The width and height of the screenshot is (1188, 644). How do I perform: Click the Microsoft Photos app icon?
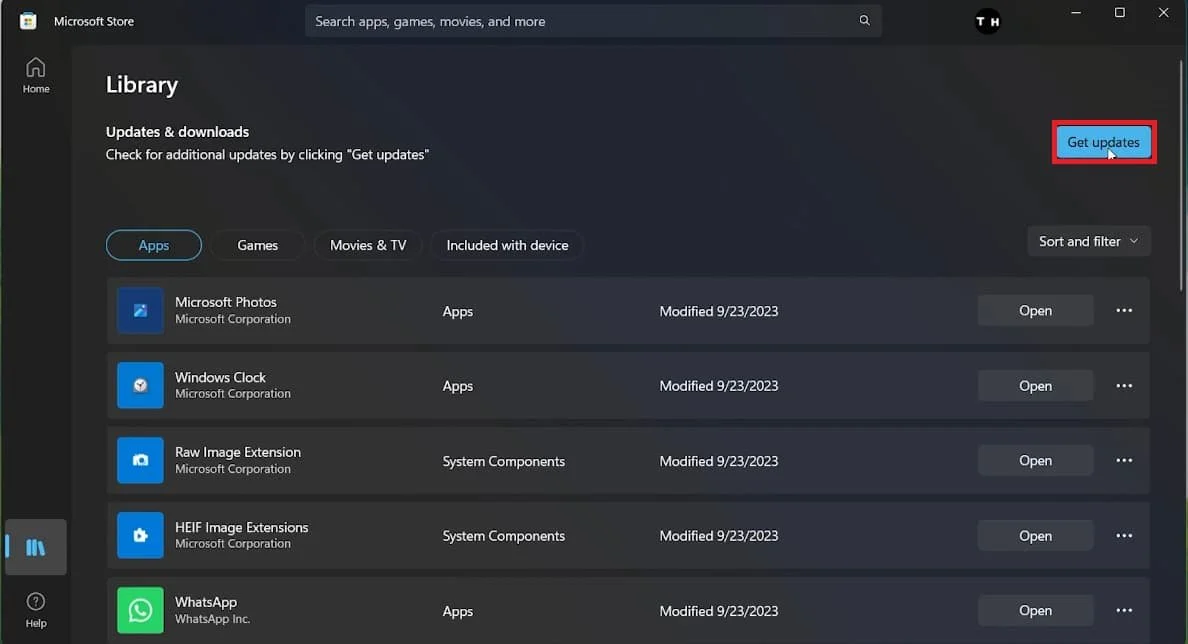[140, 311]
